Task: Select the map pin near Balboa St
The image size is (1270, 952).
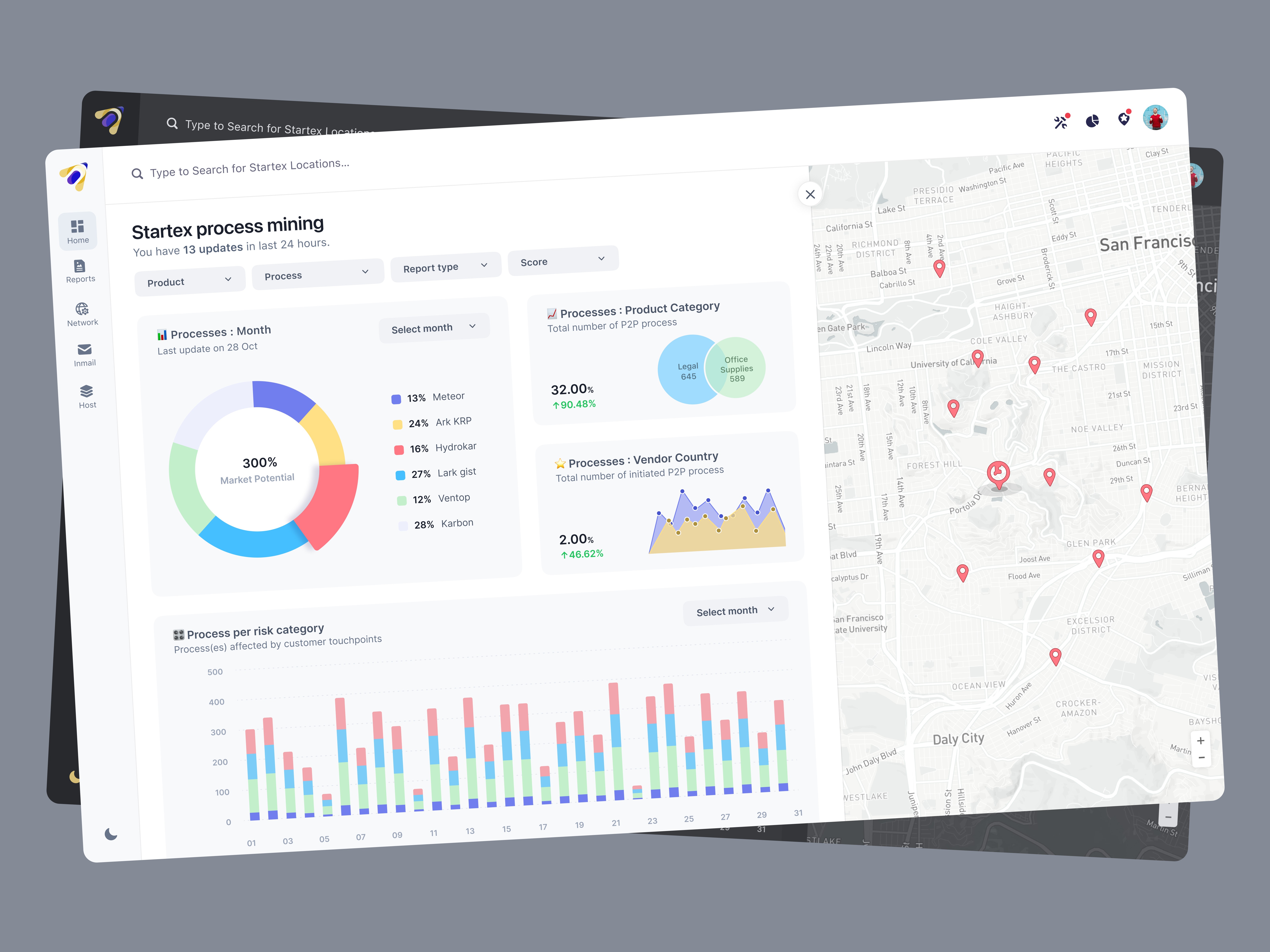Action: pyautogui.click(x=939, y=269)
